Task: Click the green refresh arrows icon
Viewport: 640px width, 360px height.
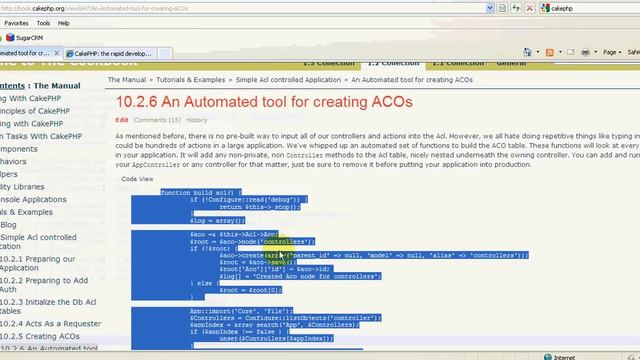Action: click(x=516, y=8)
